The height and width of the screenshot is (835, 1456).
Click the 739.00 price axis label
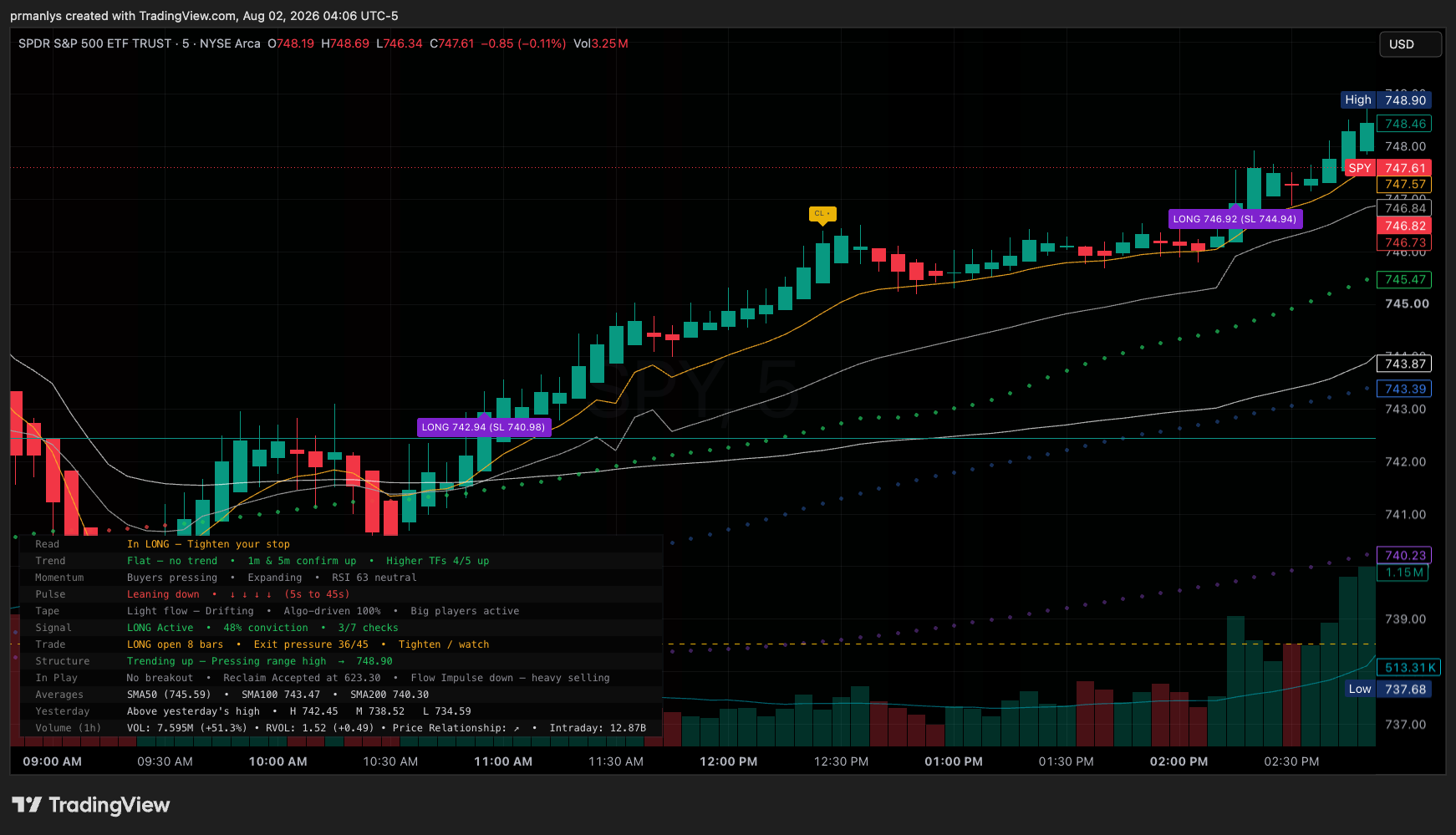(1406, 619)
